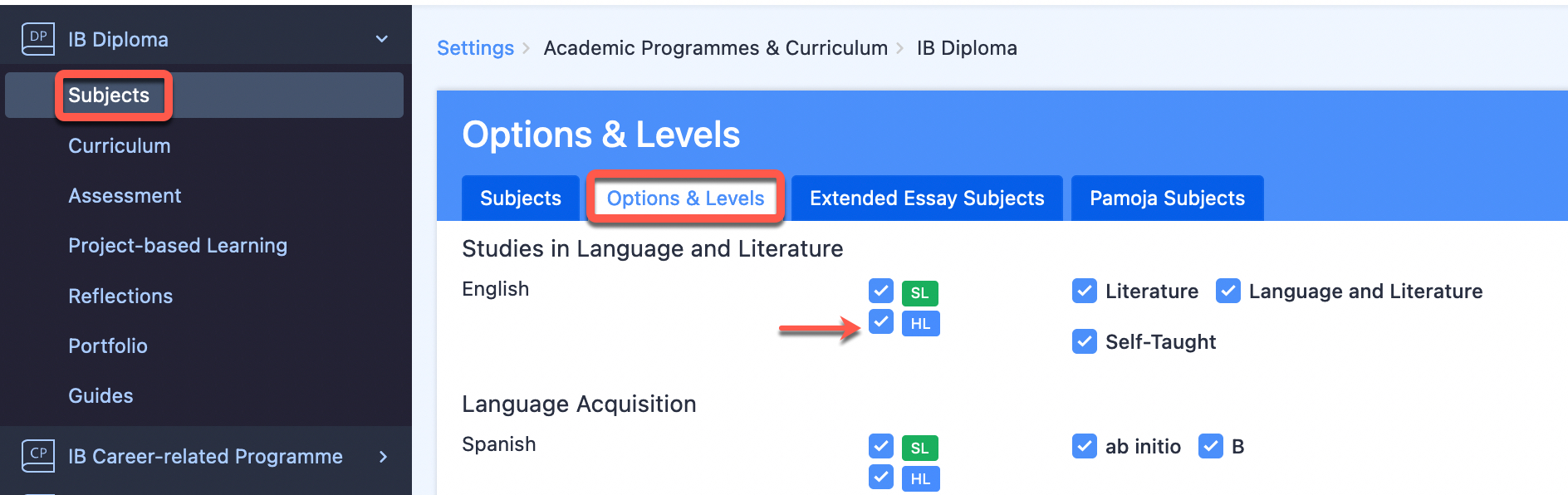Click the CP Career-related Programme icon

point(38,456)
